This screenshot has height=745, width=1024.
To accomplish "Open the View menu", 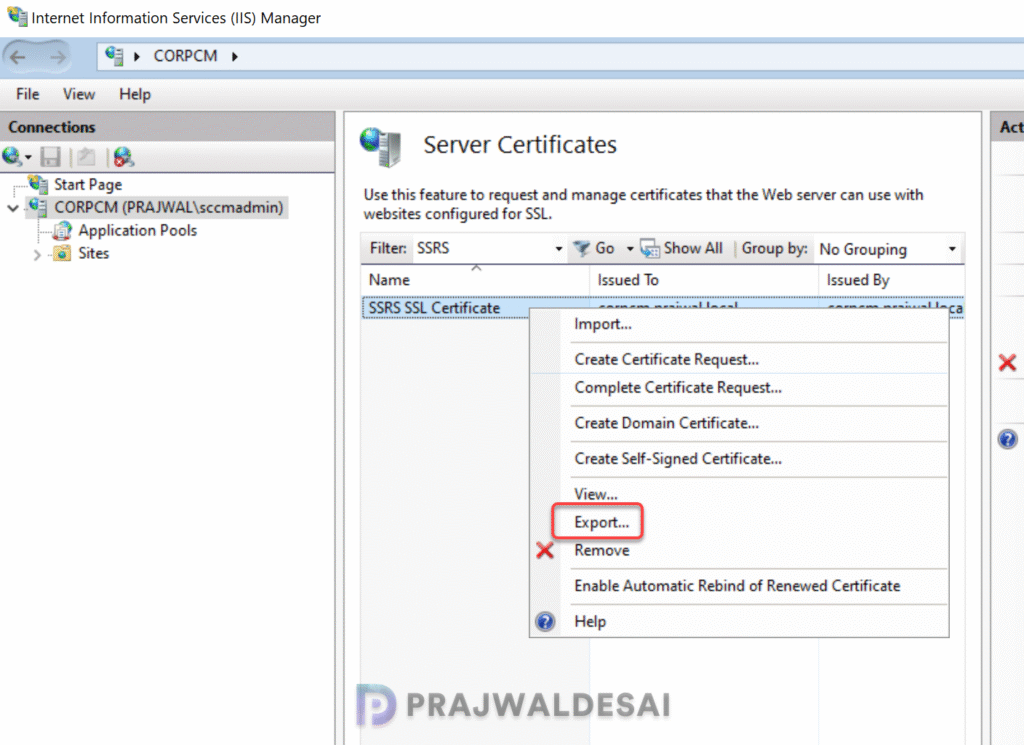I will (x=79, y=94).
